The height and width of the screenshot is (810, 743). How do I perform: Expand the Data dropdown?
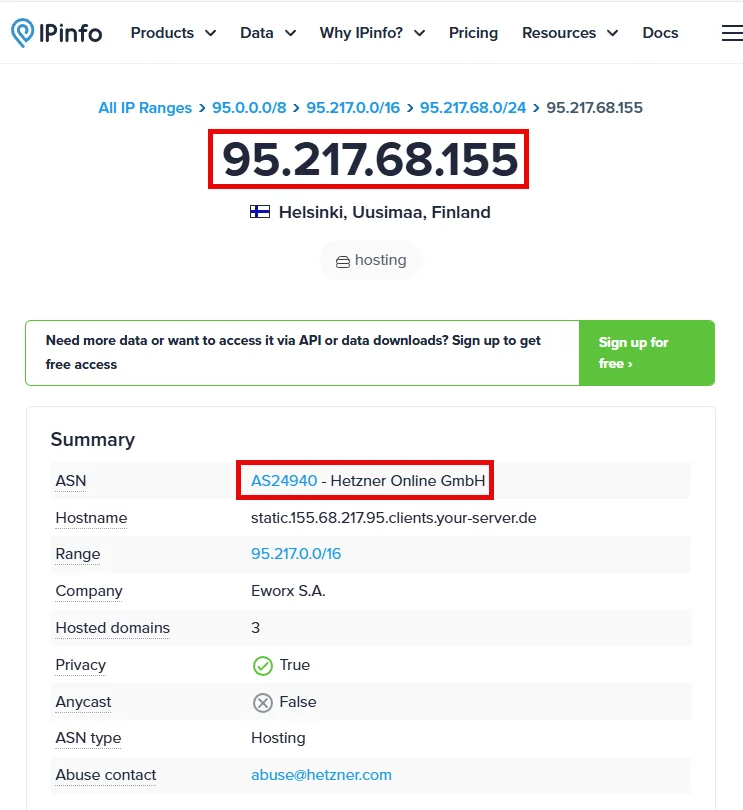tap(268, 33)
